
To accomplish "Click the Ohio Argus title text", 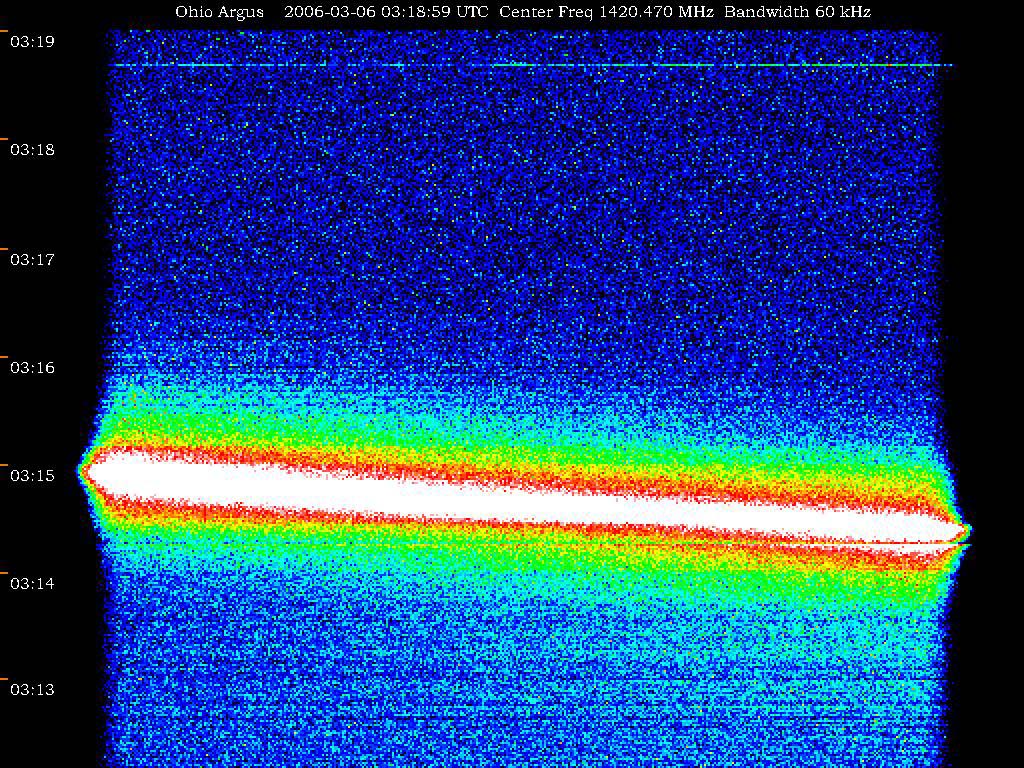I will 219,12.
